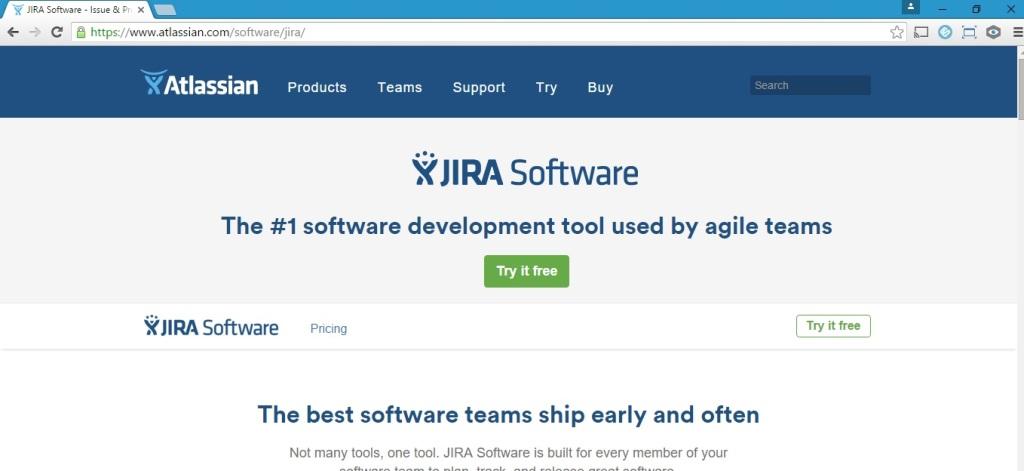Viewport: 1024px width, 471px height.
Task: Open the Chrome hamburger menu
Action: [1017, 32]
